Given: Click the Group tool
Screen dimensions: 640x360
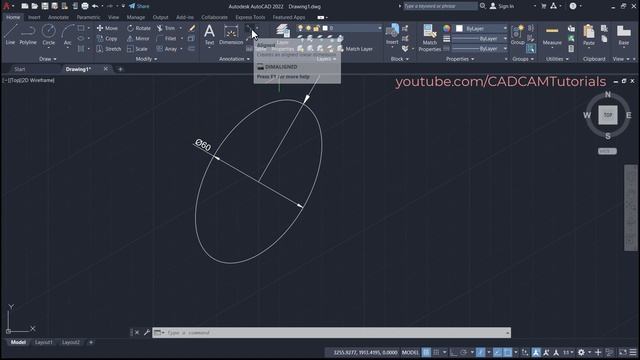Looking at the screenshot, I should [x=517, y=34].
